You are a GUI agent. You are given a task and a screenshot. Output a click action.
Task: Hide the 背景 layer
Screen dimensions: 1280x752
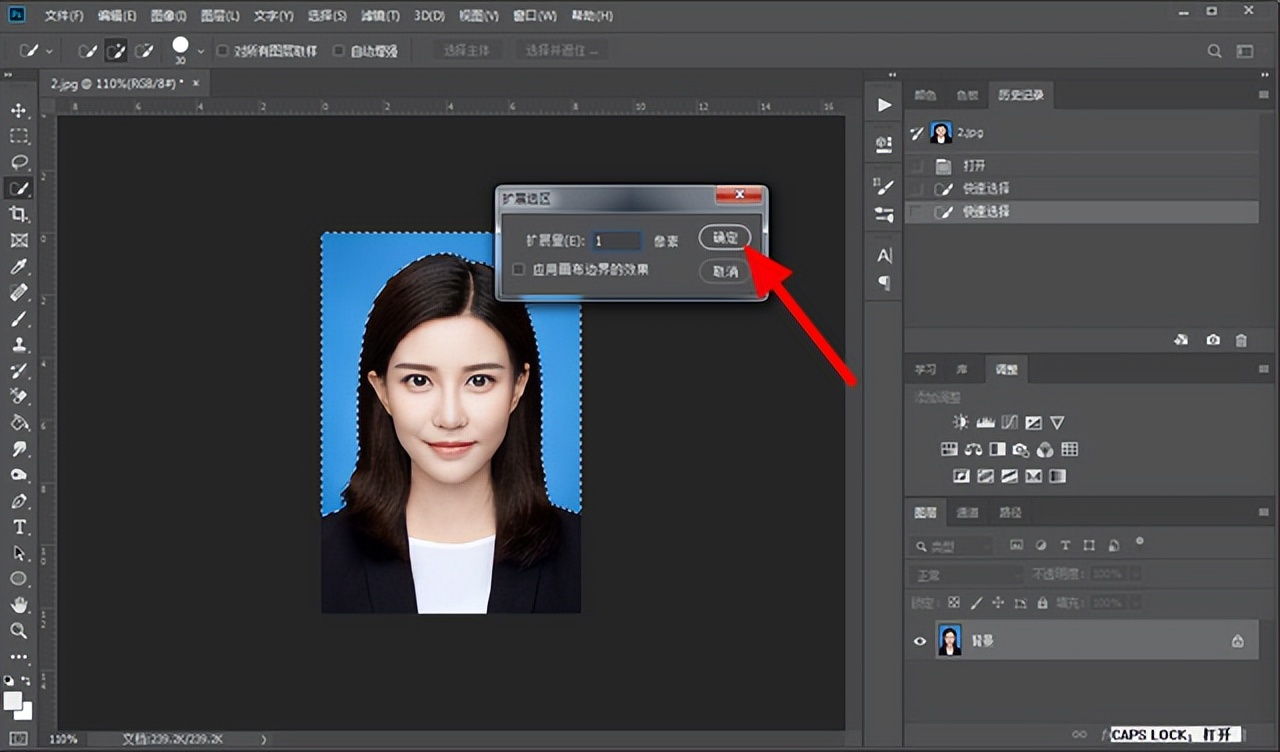tap(919, 640)
